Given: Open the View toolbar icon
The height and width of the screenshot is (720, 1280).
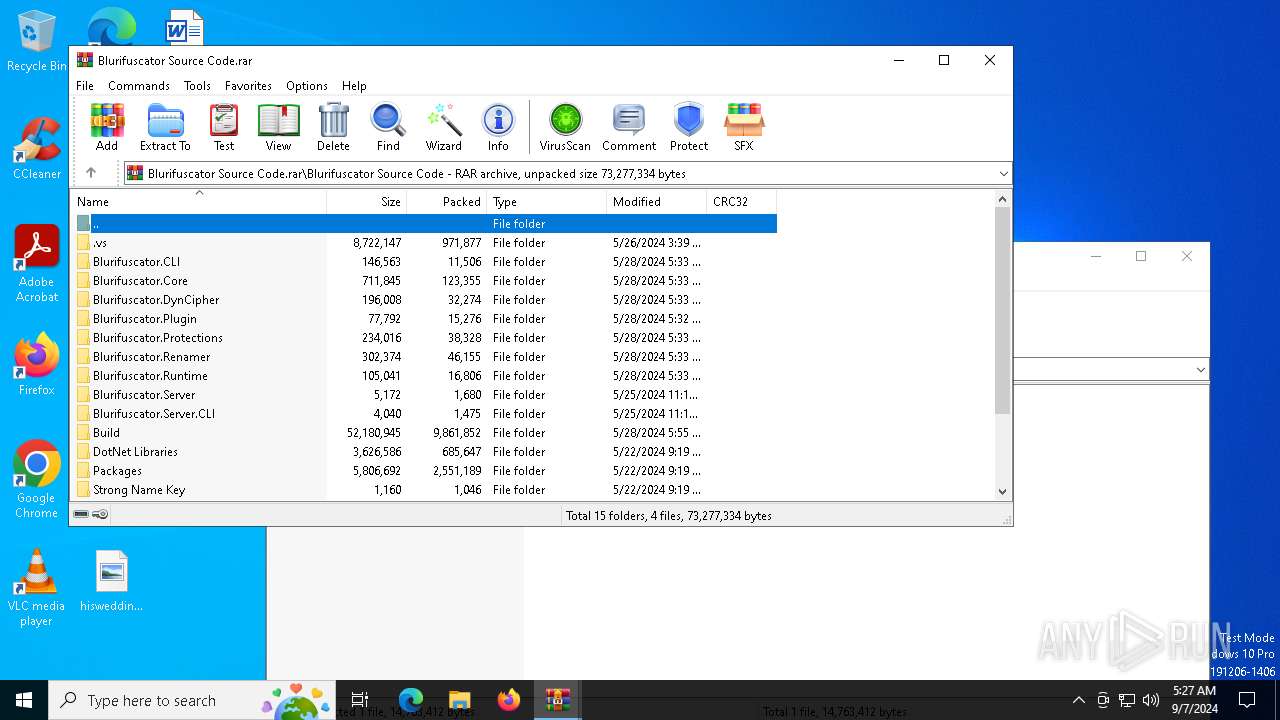Looking at the screenshot, I should [278, 127].
